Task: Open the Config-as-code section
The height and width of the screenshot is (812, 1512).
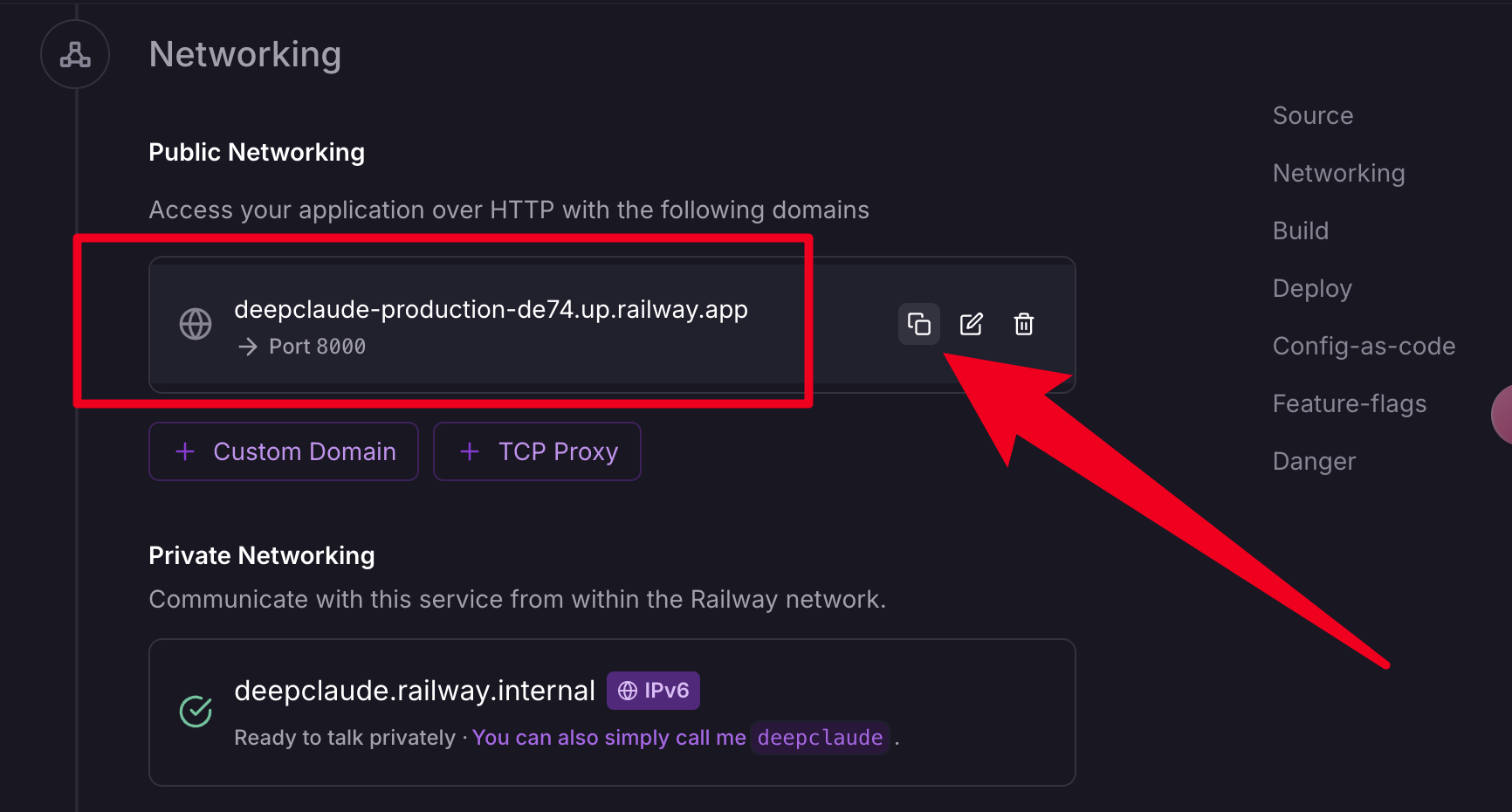Action: pyautogui.click(x=1363, y=346)
